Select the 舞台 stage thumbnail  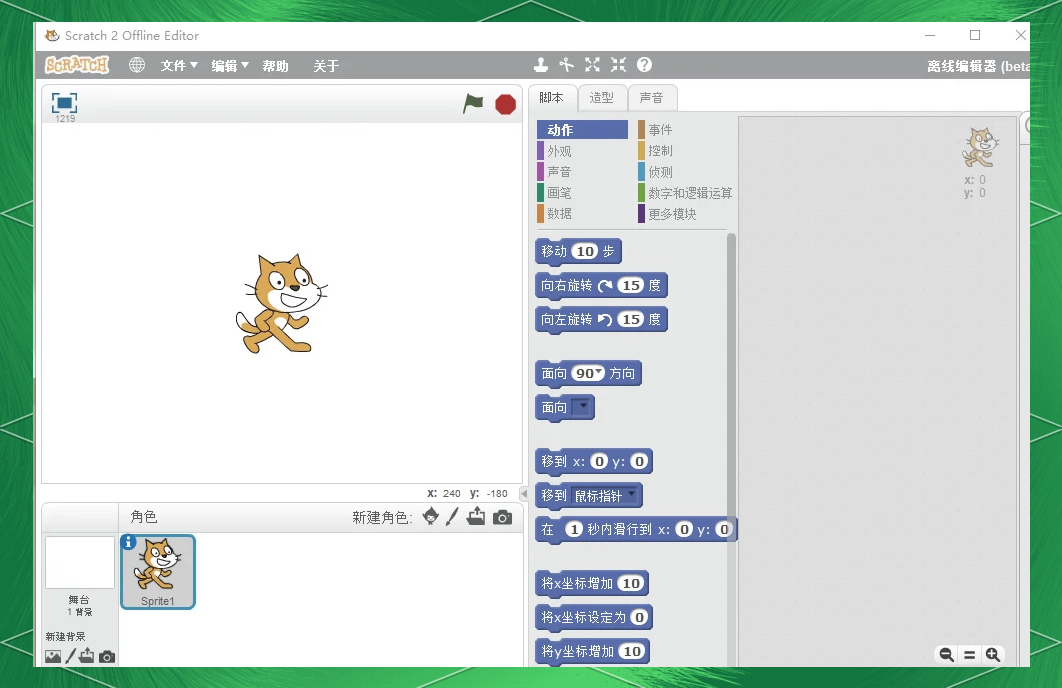click(80, 563)
